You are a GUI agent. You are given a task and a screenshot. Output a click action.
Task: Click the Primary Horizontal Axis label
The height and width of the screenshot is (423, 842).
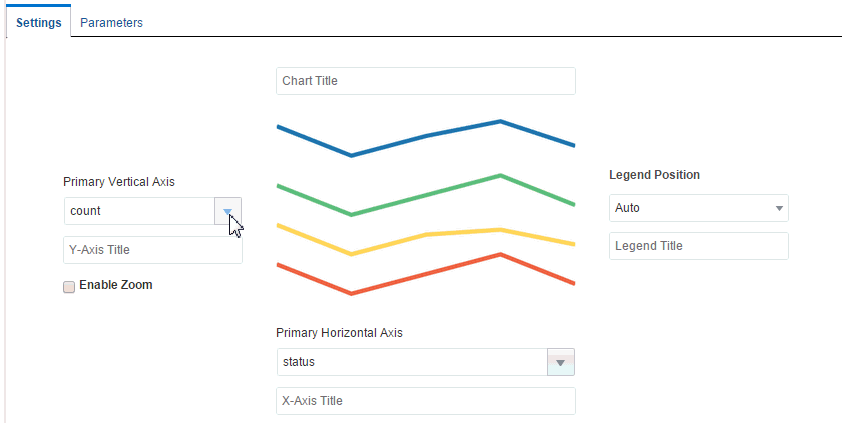[x=340, y=332]
